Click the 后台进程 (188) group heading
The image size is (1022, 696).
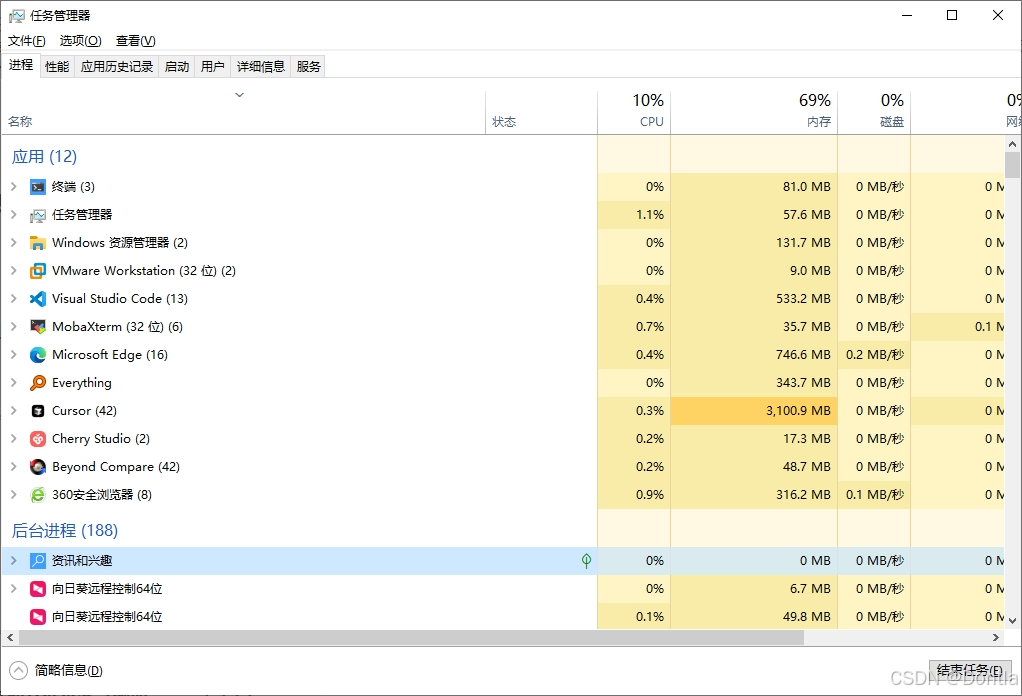pos(65,531)
